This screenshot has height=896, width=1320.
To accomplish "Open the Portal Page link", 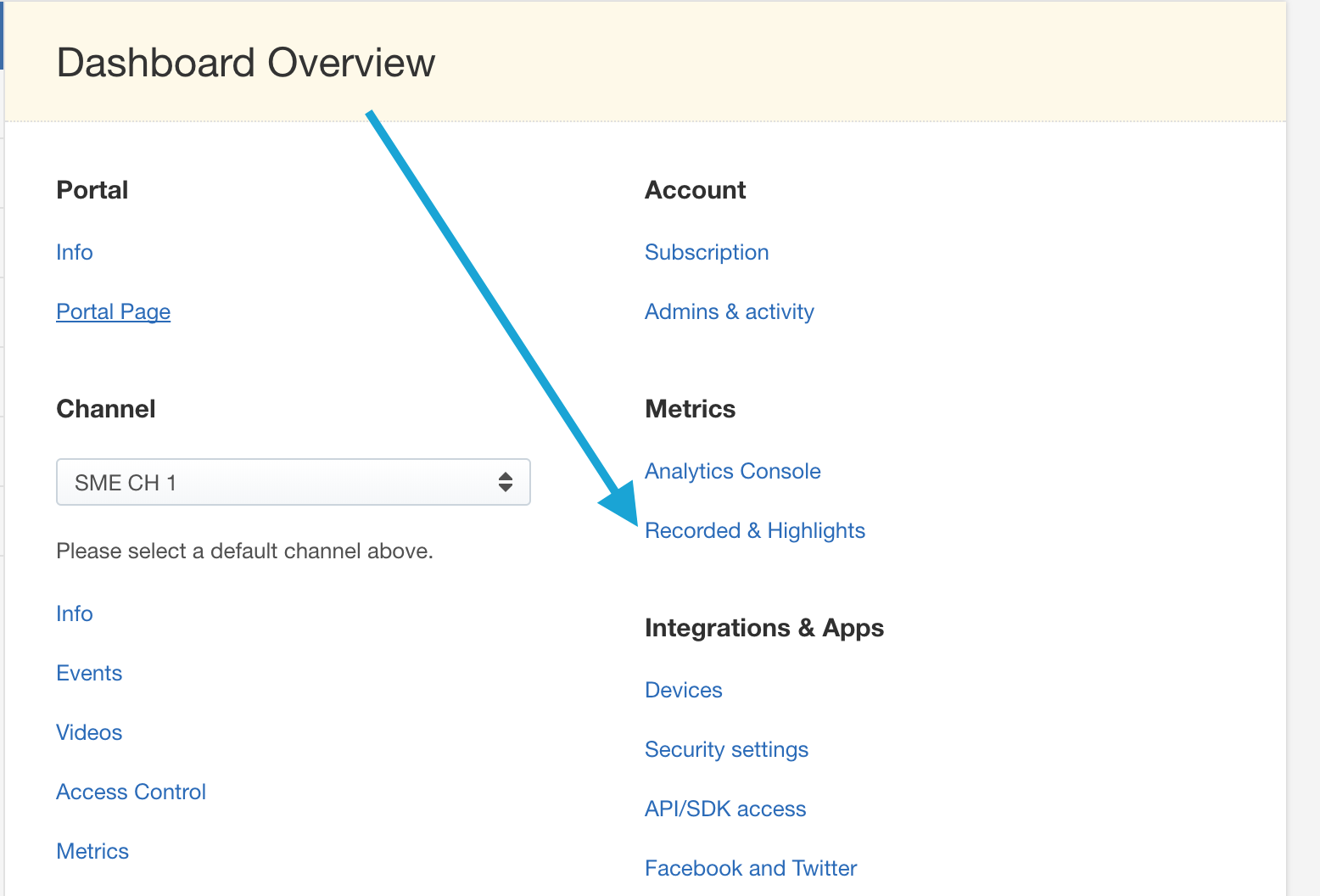I will click(x=113, y=311).
